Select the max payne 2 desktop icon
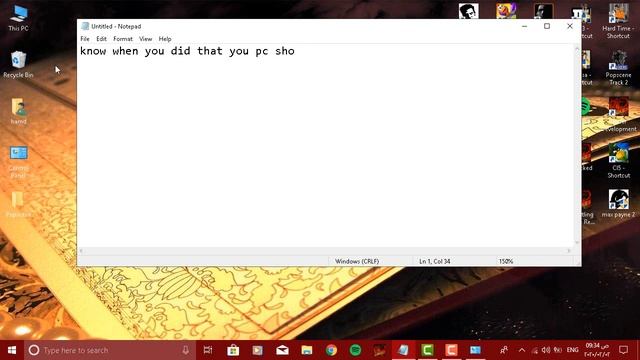This screenshot has height=360, width=640. pyautogui.click(x=618, y=203)
